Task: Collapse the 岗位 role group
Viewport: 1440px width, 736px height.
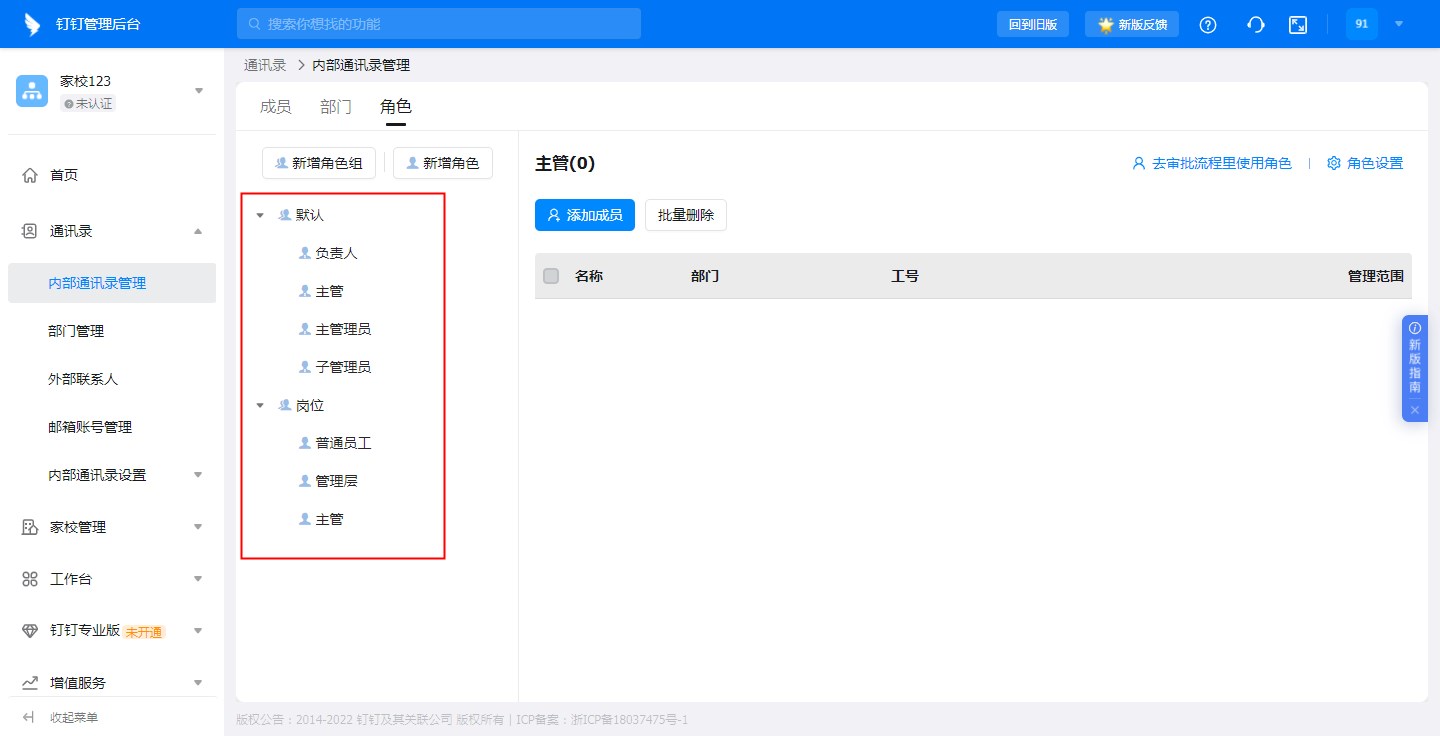Action: coord(260,406)
